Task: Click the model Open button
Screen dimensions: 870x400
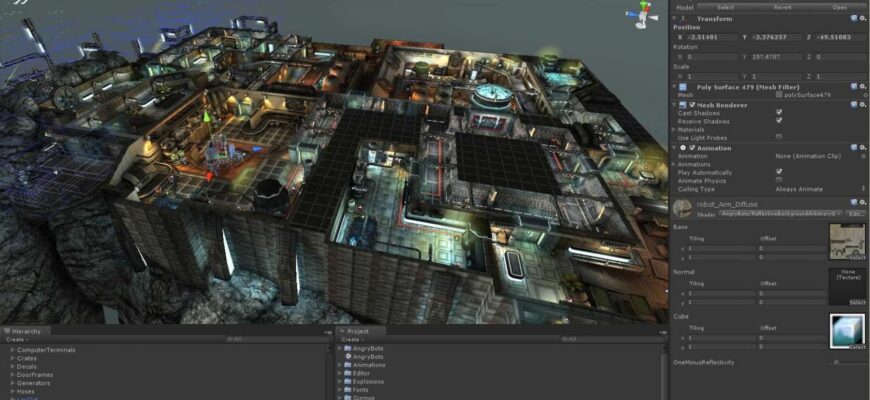Action: tap(839, 7)
